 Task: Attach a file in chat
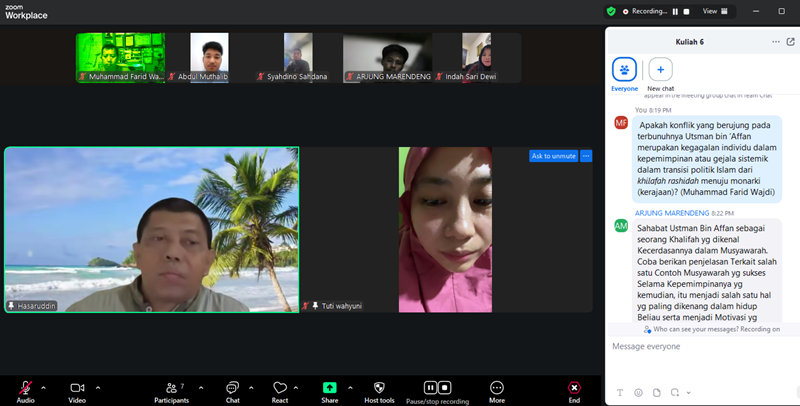pyautogui.click(x=657, y=393)
